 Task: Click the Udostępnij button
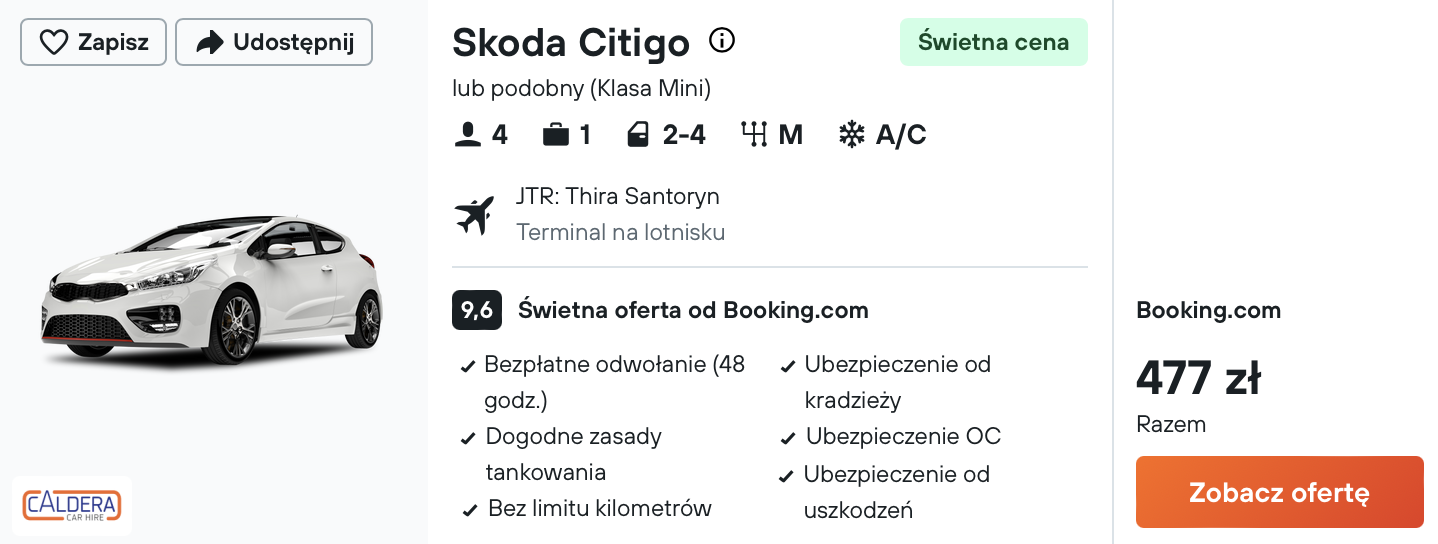tap(274, 42)
